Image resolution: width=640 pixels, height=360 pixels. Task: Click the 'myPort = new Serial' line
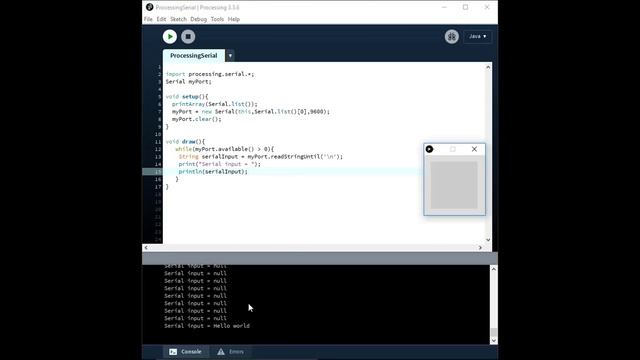tap(251, 111)
